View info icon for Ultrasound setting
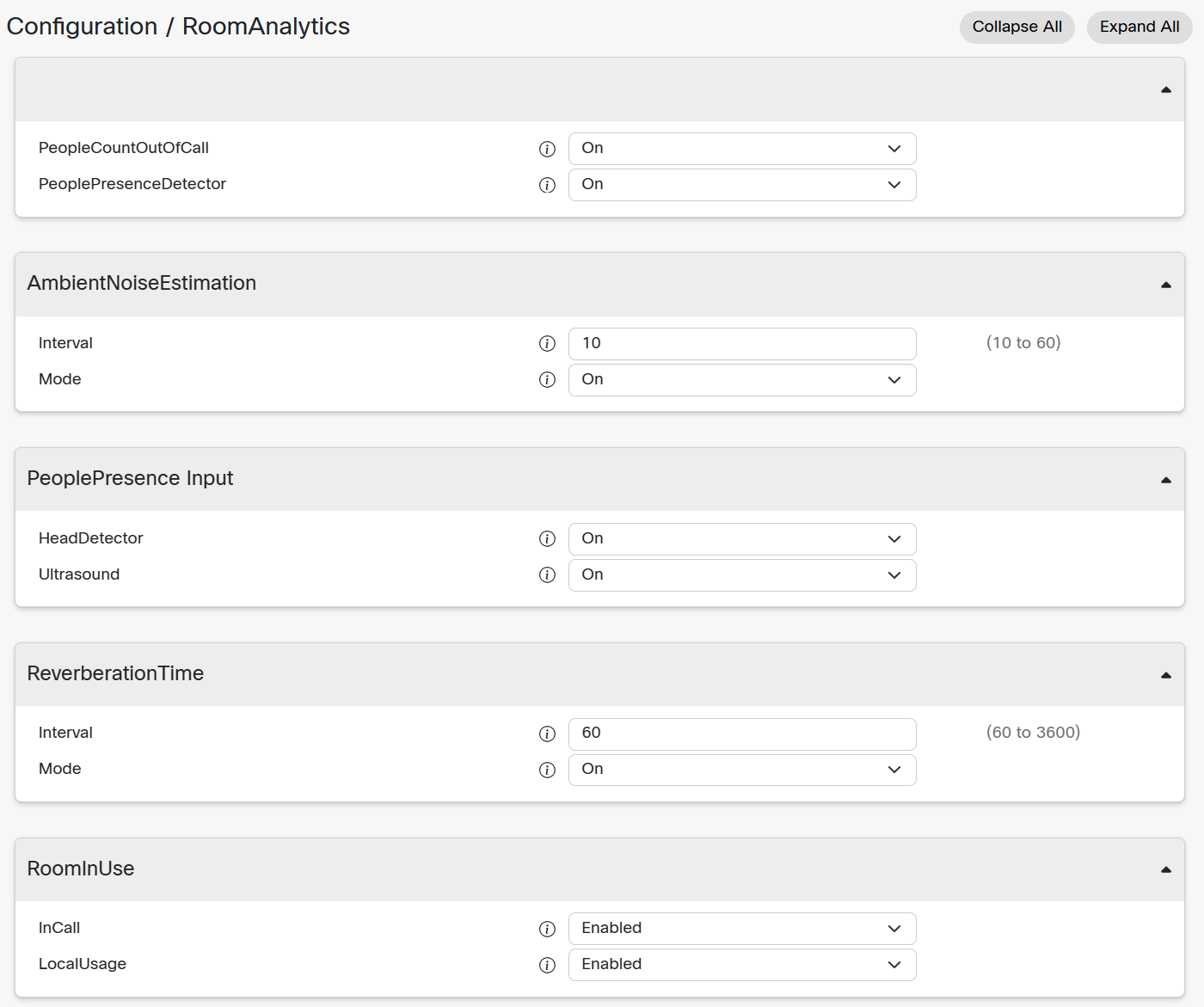1204x1007 pixels. 547,575
